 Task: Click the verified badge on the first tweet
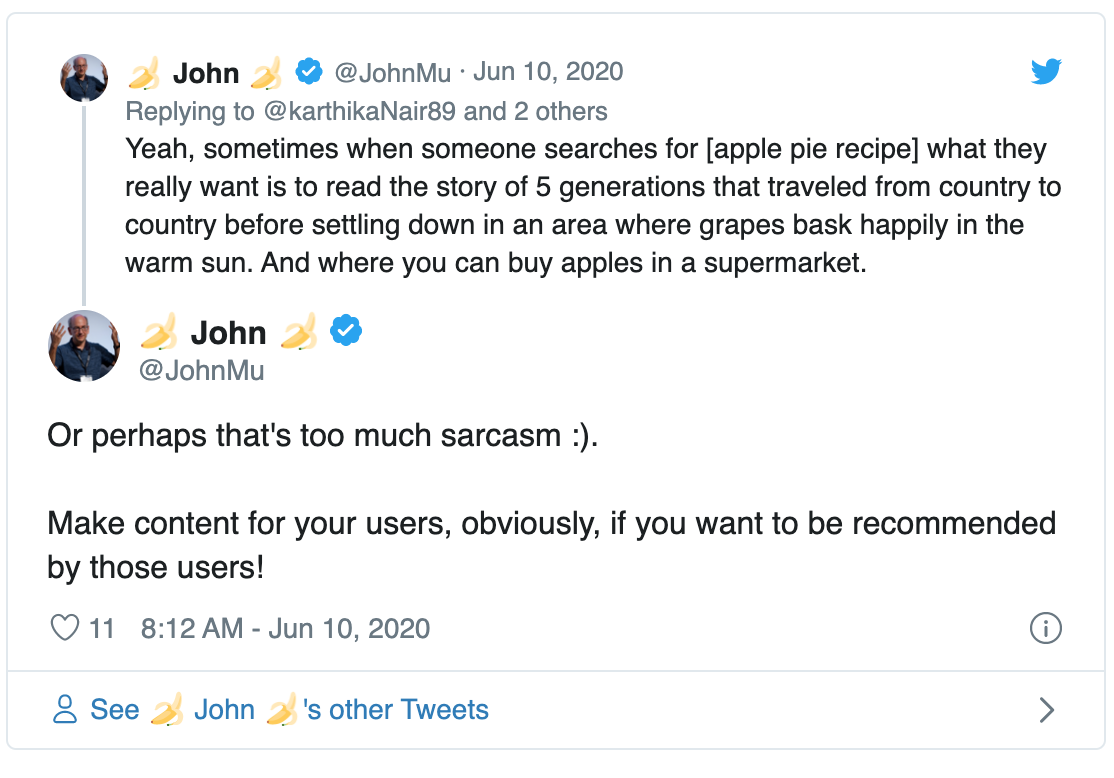tap(310, 71)
